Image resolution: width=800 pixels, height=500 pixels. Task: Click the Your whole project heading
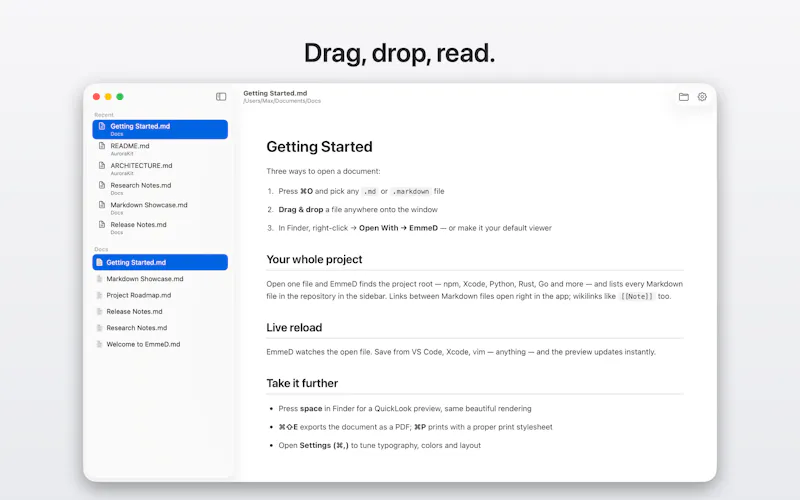point(314,259)
